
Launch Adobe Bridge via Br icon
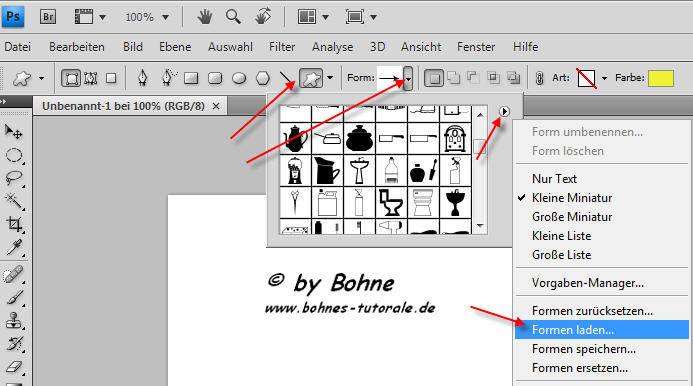[48, 17]
